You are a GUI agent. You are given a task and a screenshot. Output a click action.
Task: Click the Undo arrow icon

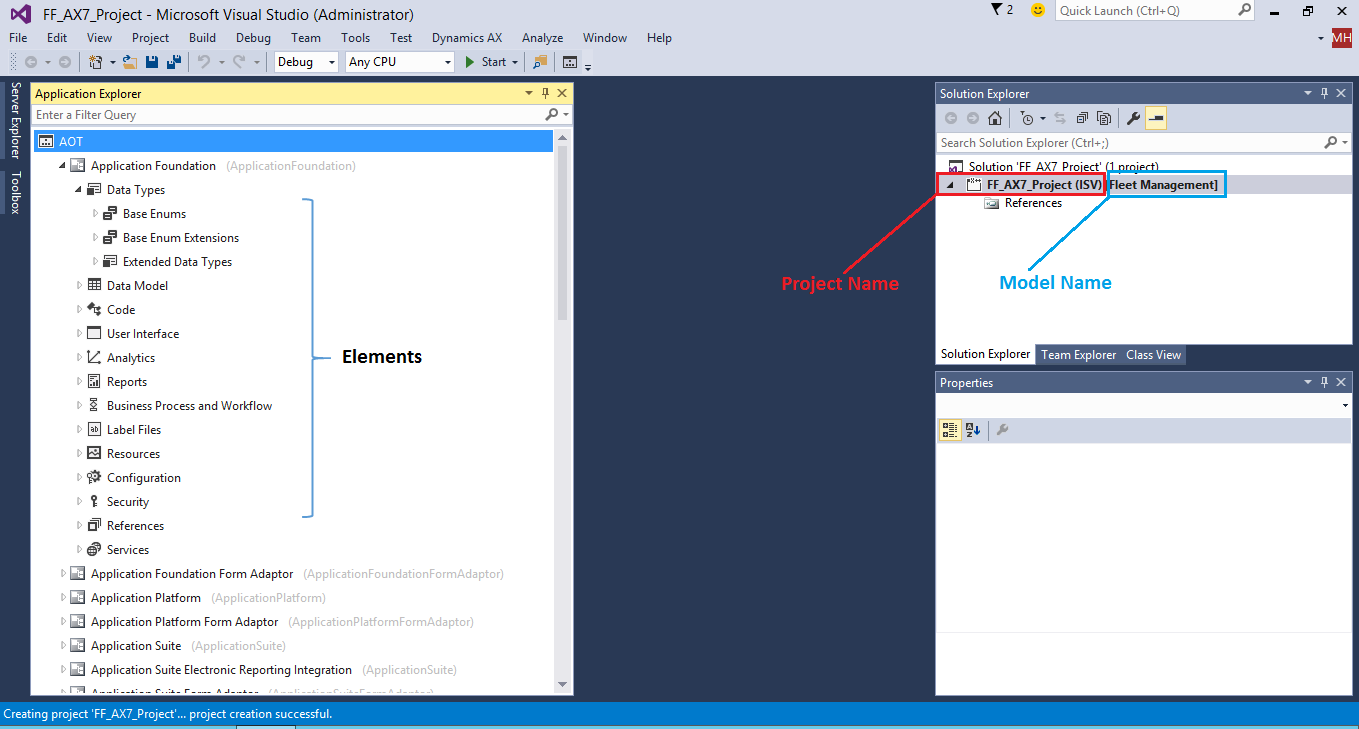coord(203,62)
